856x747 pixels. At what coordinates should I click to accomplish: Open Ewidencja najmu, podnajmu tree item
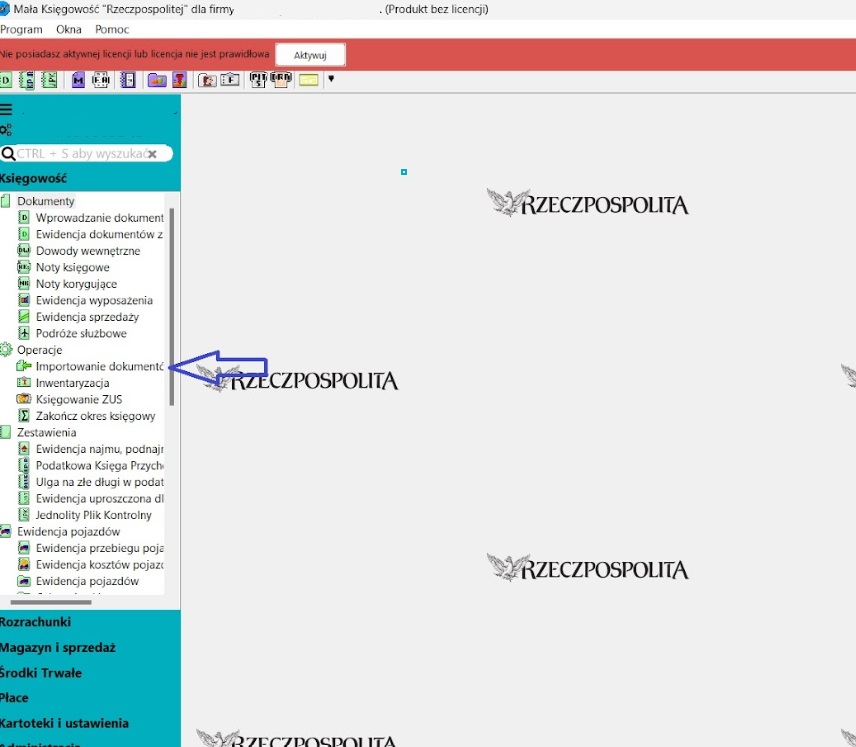pos(99,449)
